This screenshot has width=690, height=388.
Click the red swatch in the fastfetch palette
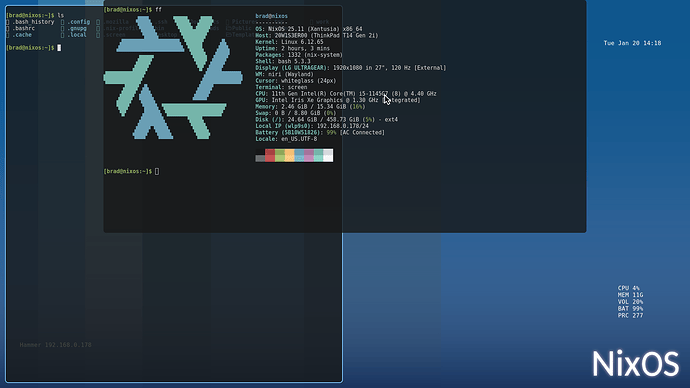point(270,155)
